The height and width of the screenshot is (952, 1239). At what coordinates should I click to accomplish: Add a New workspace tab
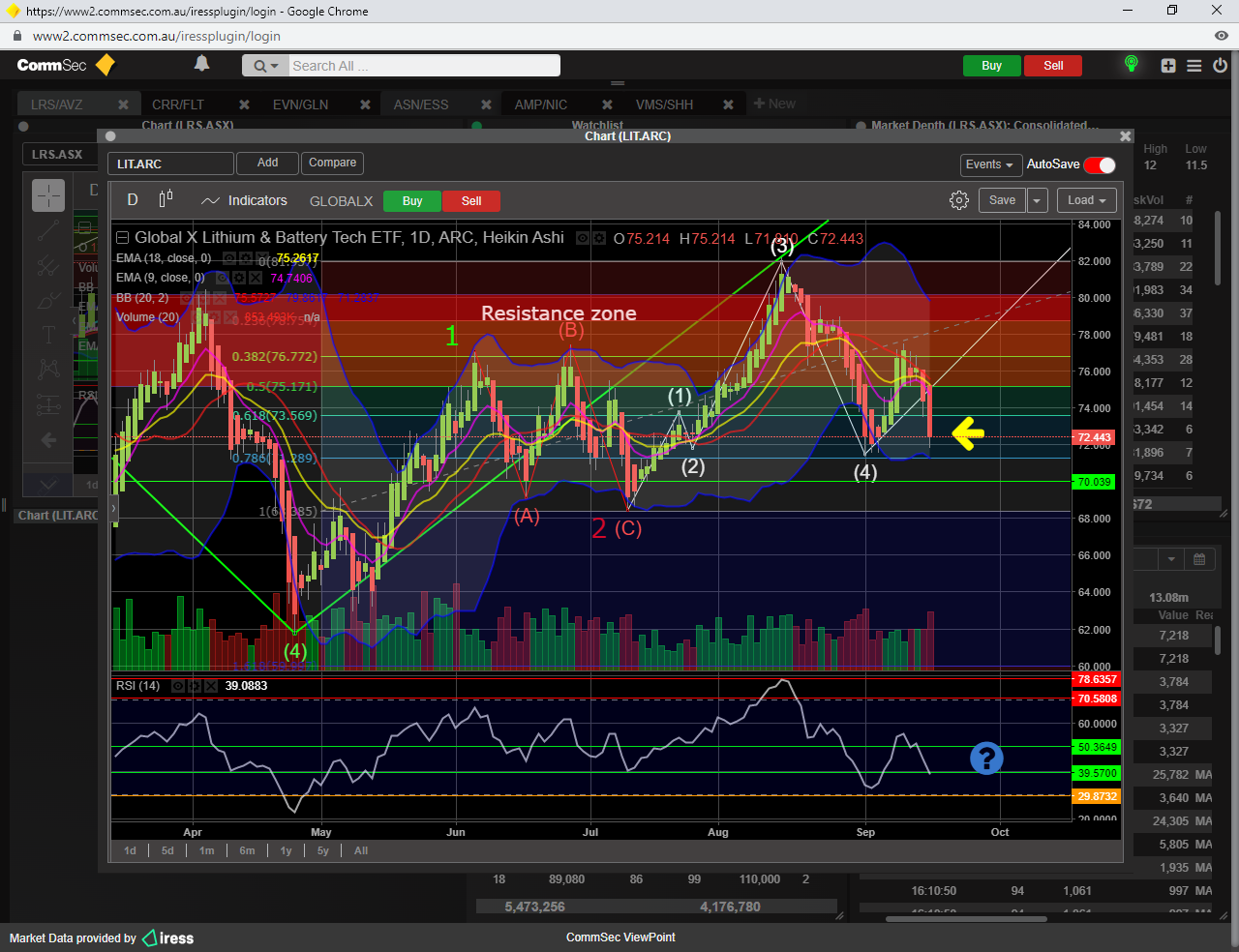774,104
